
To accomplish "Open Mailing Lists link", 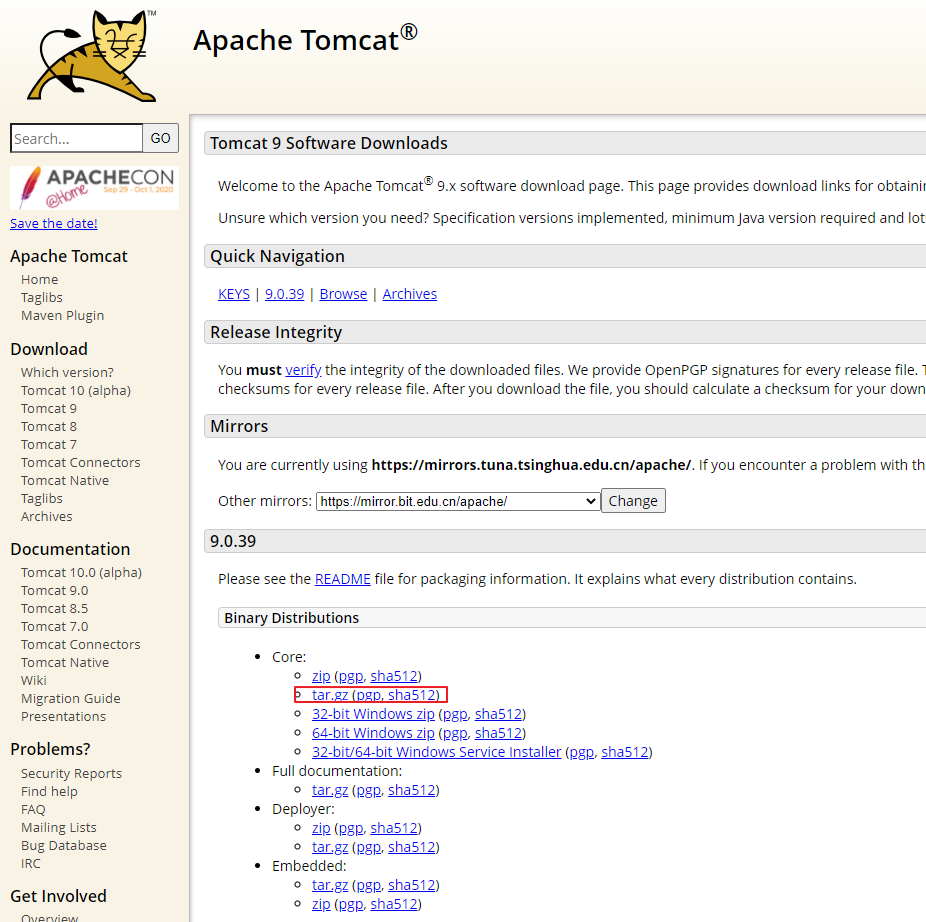I will pos(59,827).
